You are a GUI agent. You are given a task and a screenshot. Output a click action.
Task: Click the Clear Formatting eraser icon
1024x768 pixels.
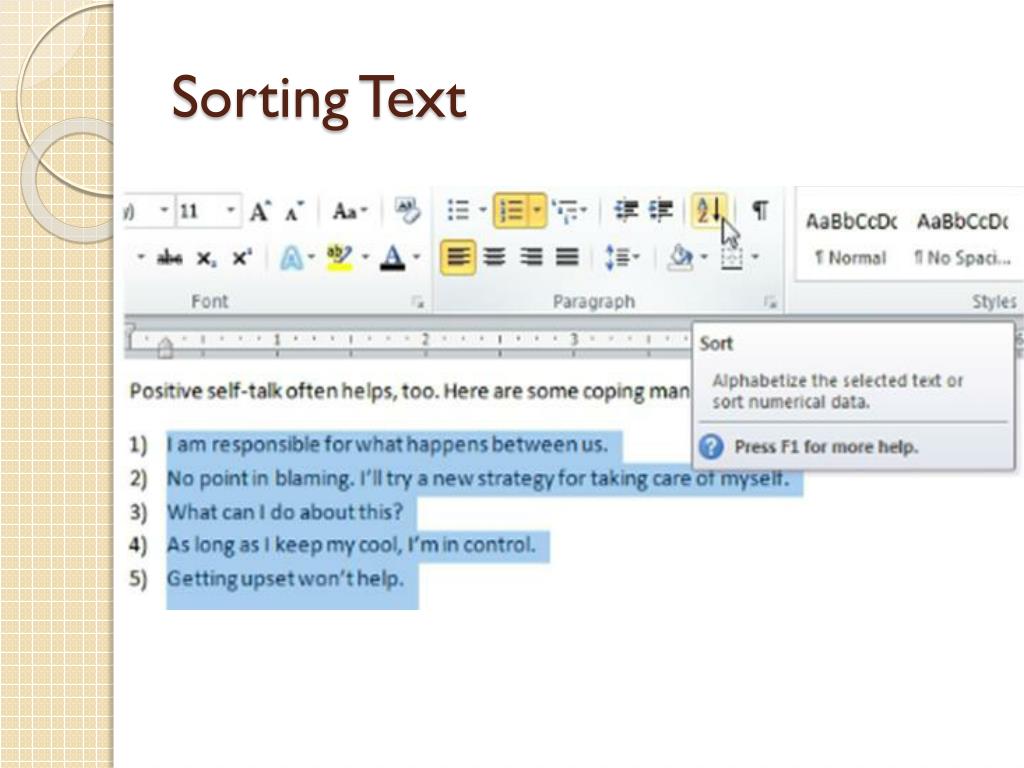coord(408,211)
